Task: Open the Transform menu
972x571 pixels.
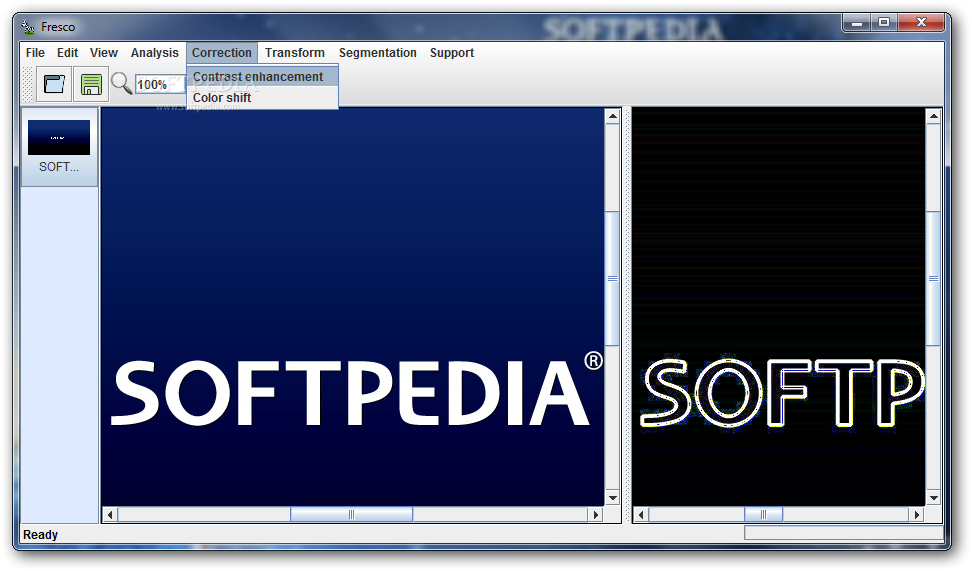Action: (x=294, y=53)
